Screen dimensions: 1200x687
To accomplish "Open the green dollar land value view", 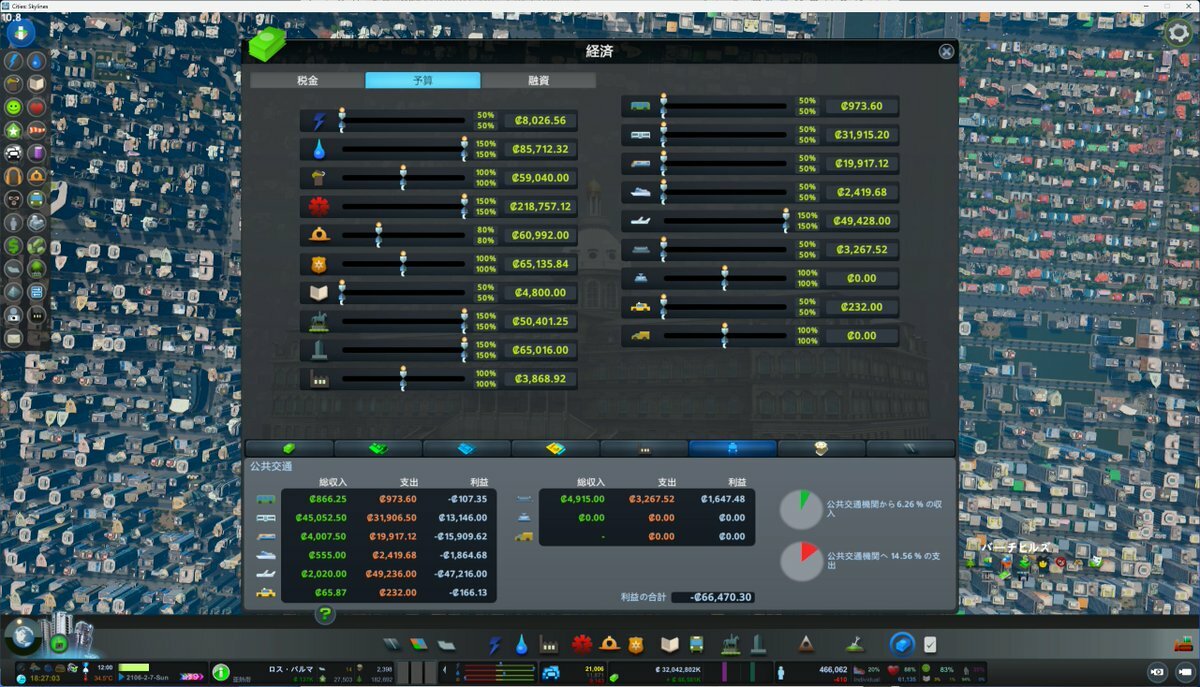I will [x=14, y=245].
